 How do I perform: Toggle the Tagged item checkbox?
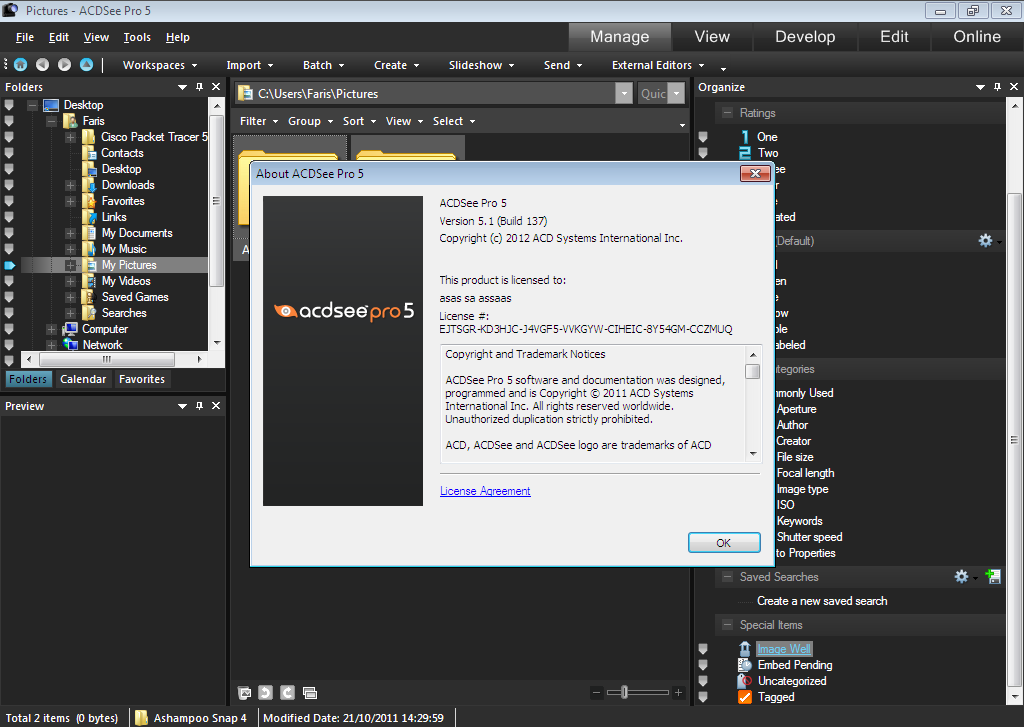(744, 697)
